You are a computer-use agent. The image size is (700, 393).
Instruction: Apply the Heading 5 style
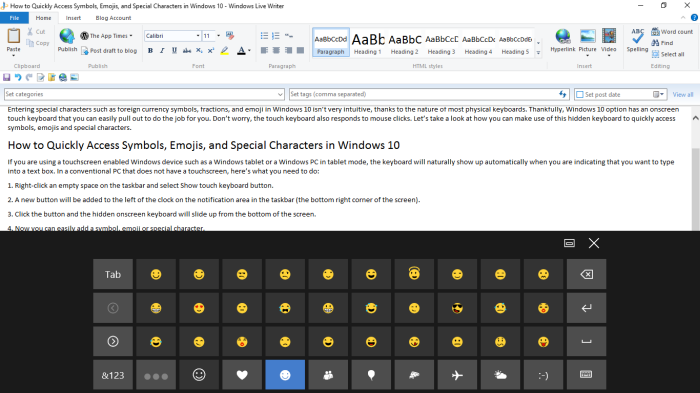tap(515, 43)
